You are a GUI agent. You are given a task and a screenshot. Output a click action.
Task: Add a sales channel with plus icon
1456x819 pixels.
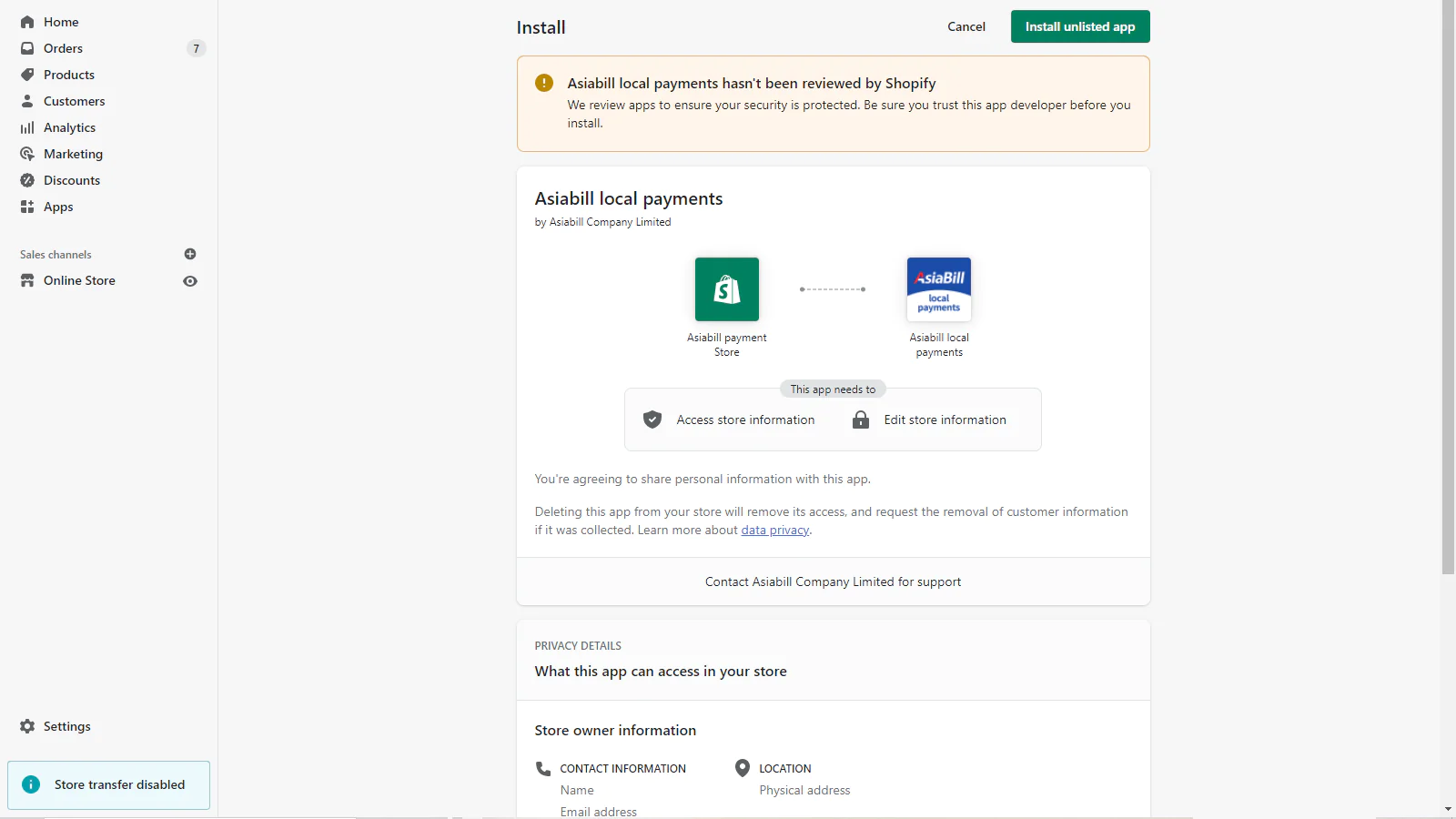190,254
